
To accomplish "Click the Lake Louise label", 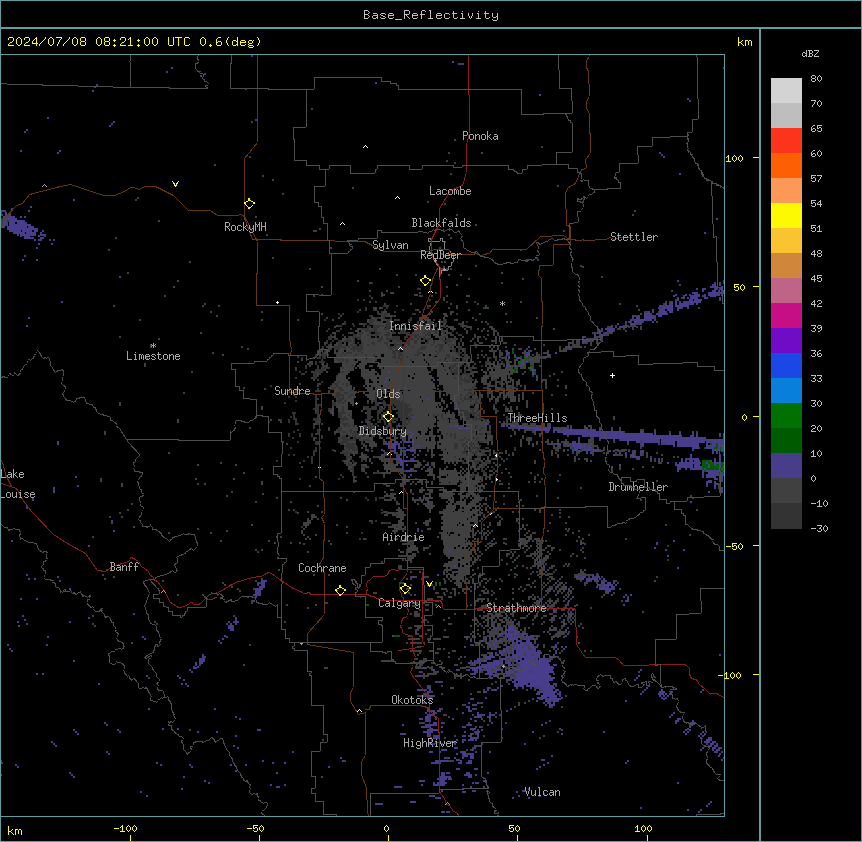I will [x=18, y=484].
